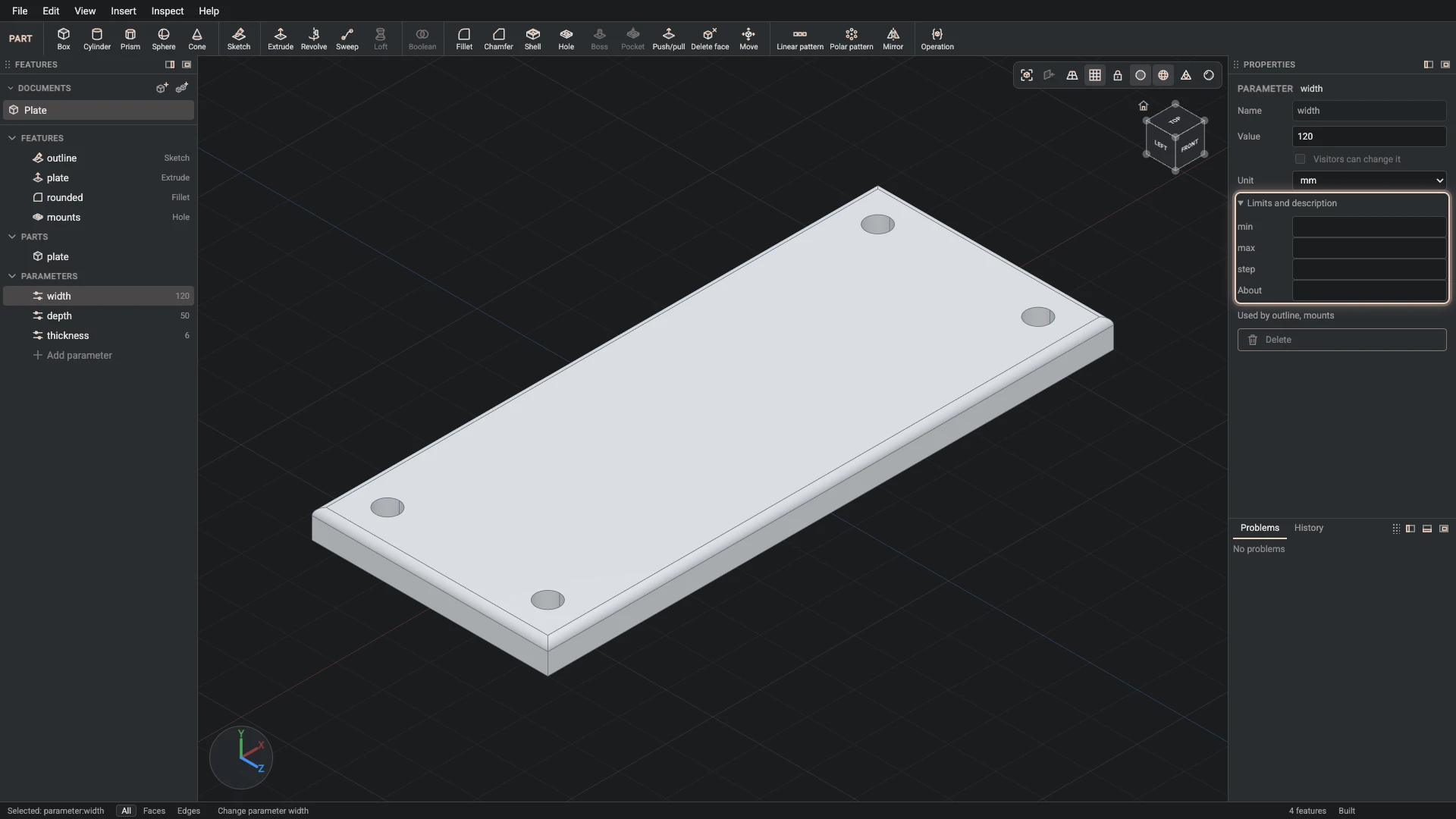Image resolution: width=1456 pixels, height=819 pixels.
Task: Collapse the PARAMETERS section
Action: [x=12, y=276]
